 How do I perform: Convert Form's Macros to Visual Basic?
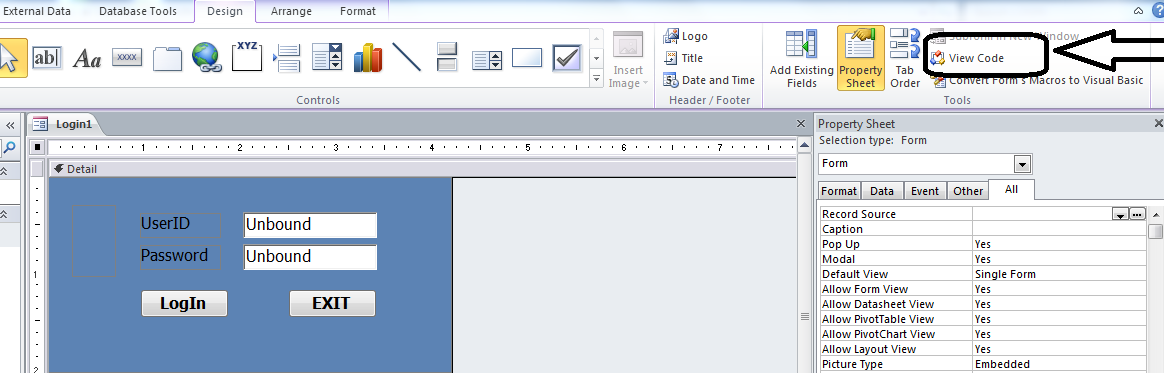tap(1037, 80)
